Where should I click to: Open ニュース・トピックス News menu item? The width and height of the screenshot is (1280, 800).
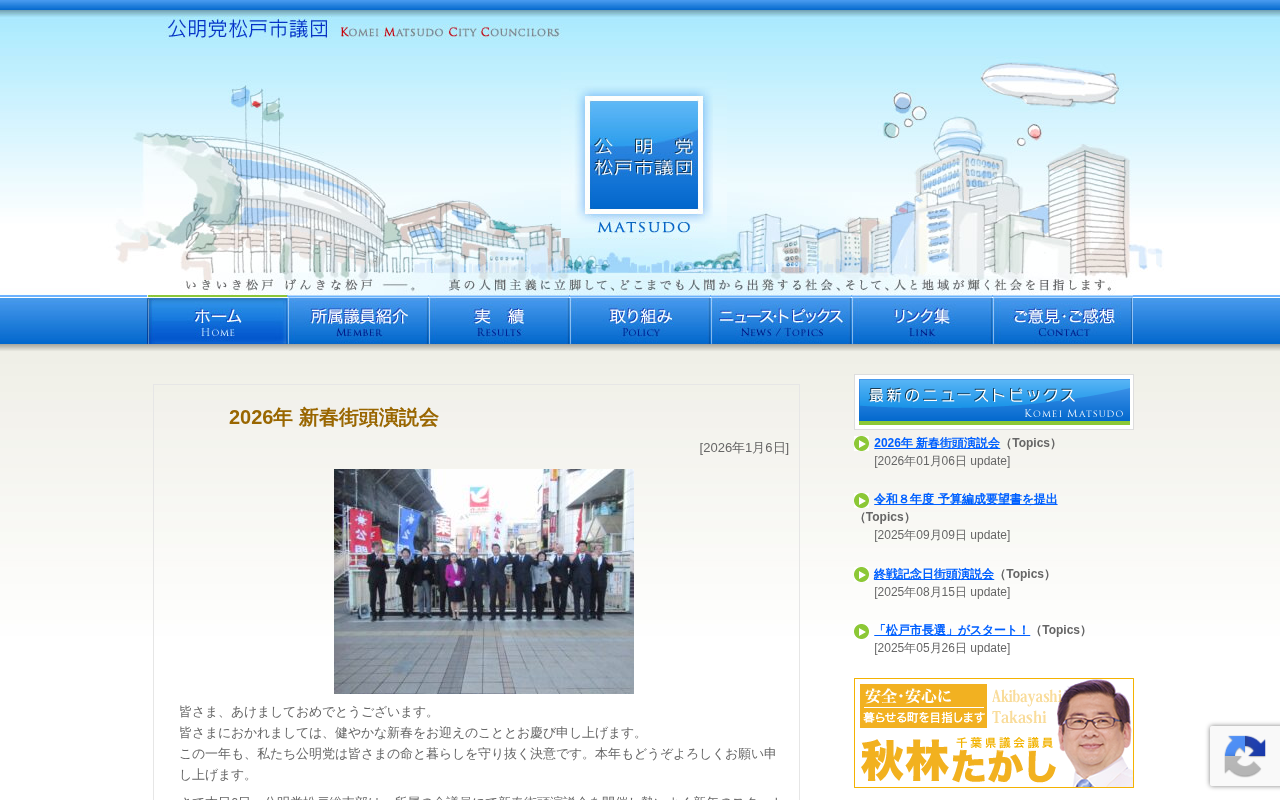click(x=782, y=320)
